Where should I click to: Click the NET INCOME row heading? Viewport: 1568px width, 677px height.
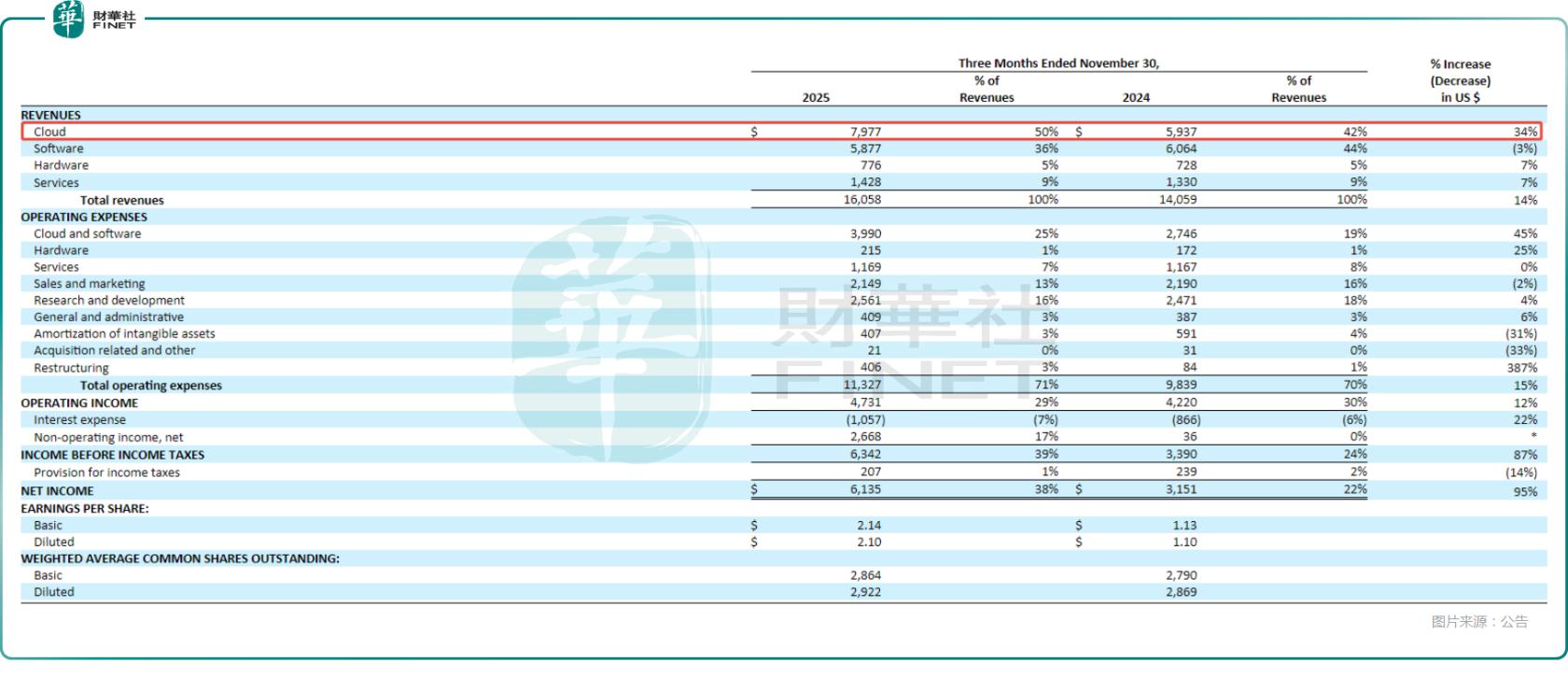tap(57, 490)
